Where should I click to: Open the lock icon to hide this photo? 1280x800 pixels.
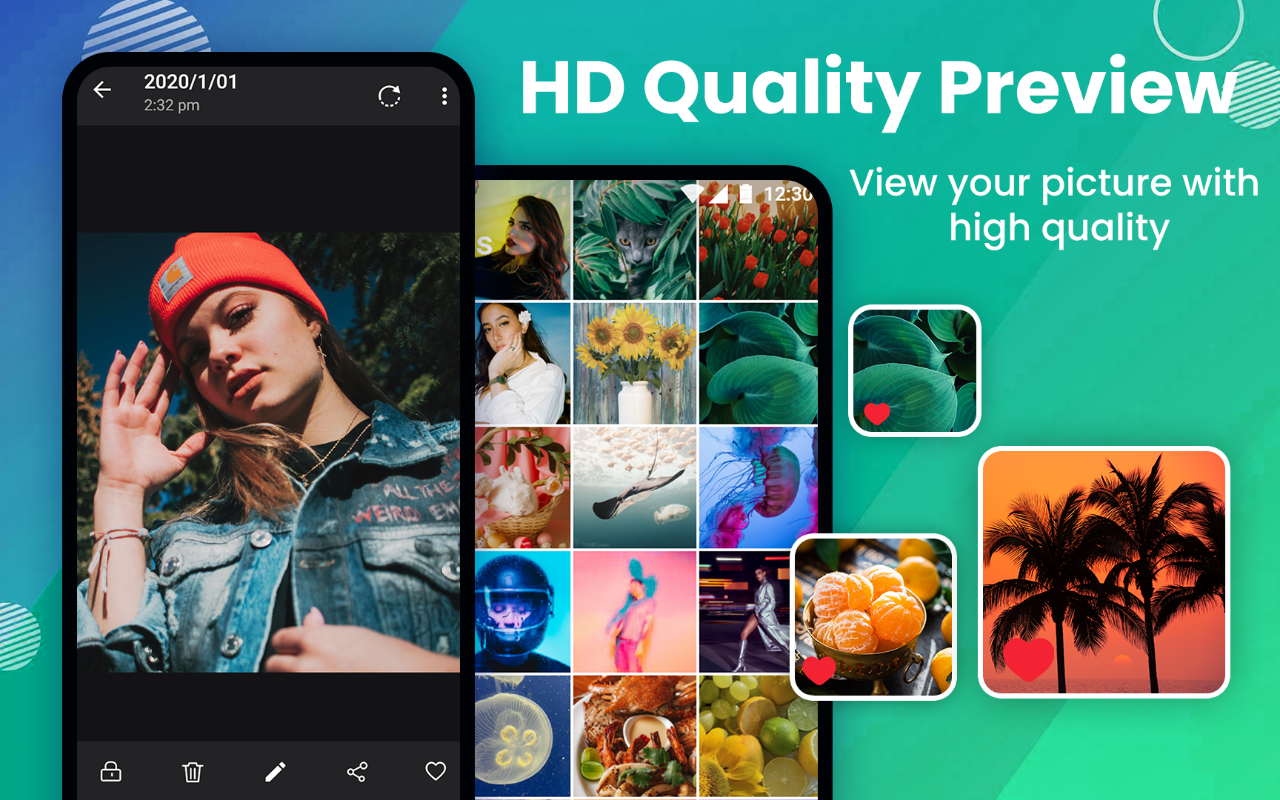point(110,771)
